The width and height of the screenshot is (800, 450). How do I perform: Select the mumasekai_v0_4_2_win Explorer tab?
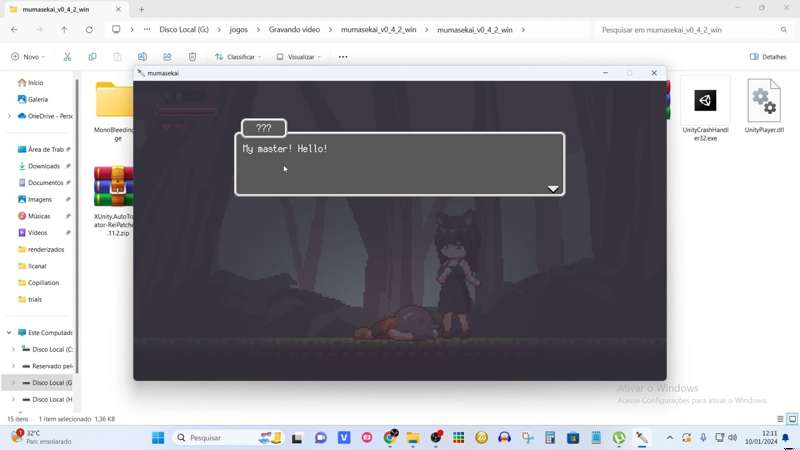pos(64,9)
